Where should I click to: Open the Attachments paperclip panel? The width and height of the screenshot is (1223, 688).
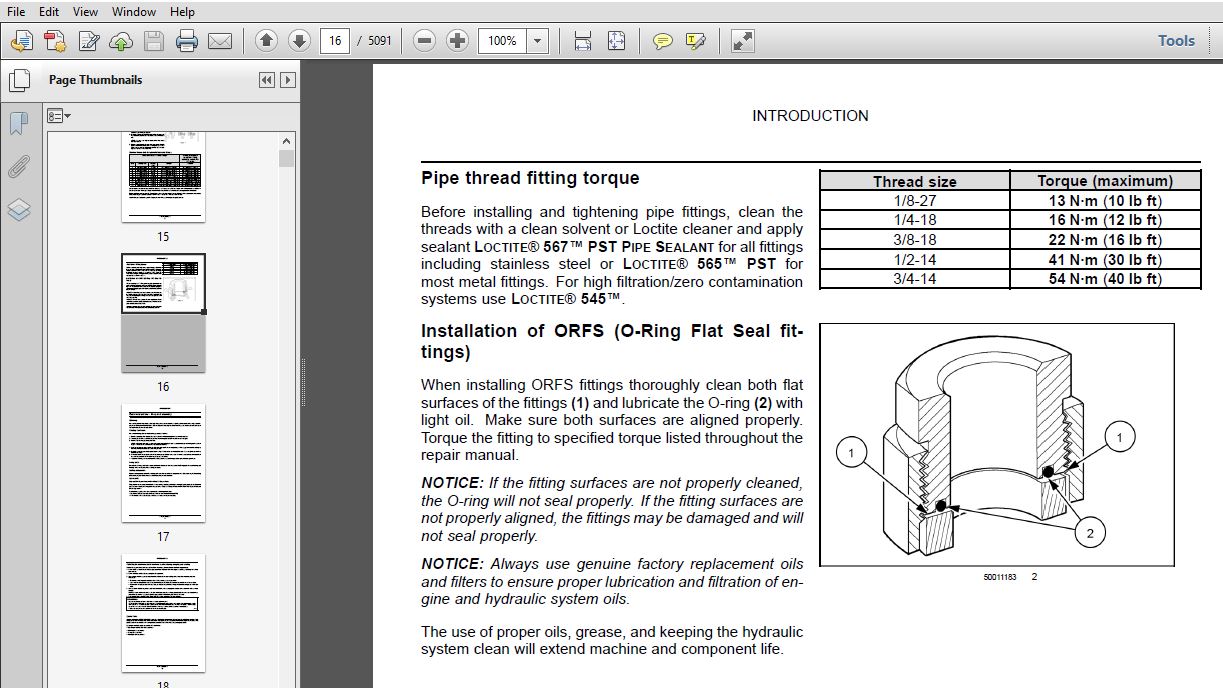[x=18, y=166]
